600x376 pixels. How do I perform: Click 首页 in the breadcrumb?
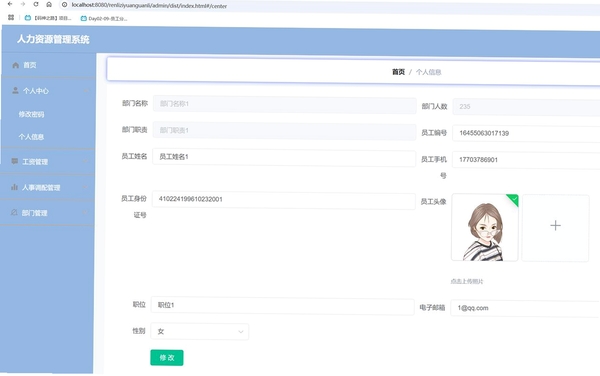tap(398, 72)
